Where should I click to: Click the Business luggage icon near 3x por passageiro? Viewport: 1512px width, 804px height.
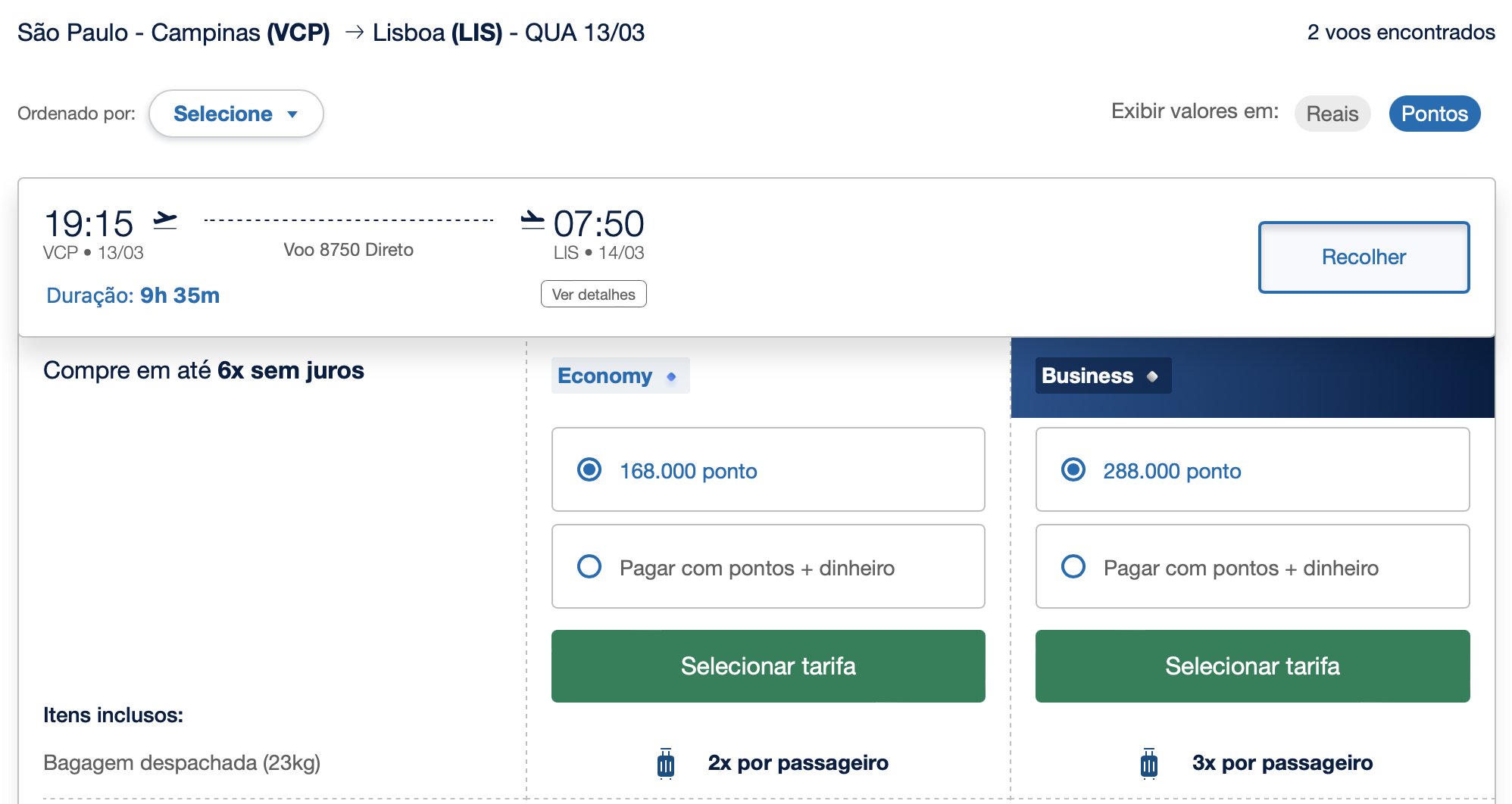coord(1149,763)
